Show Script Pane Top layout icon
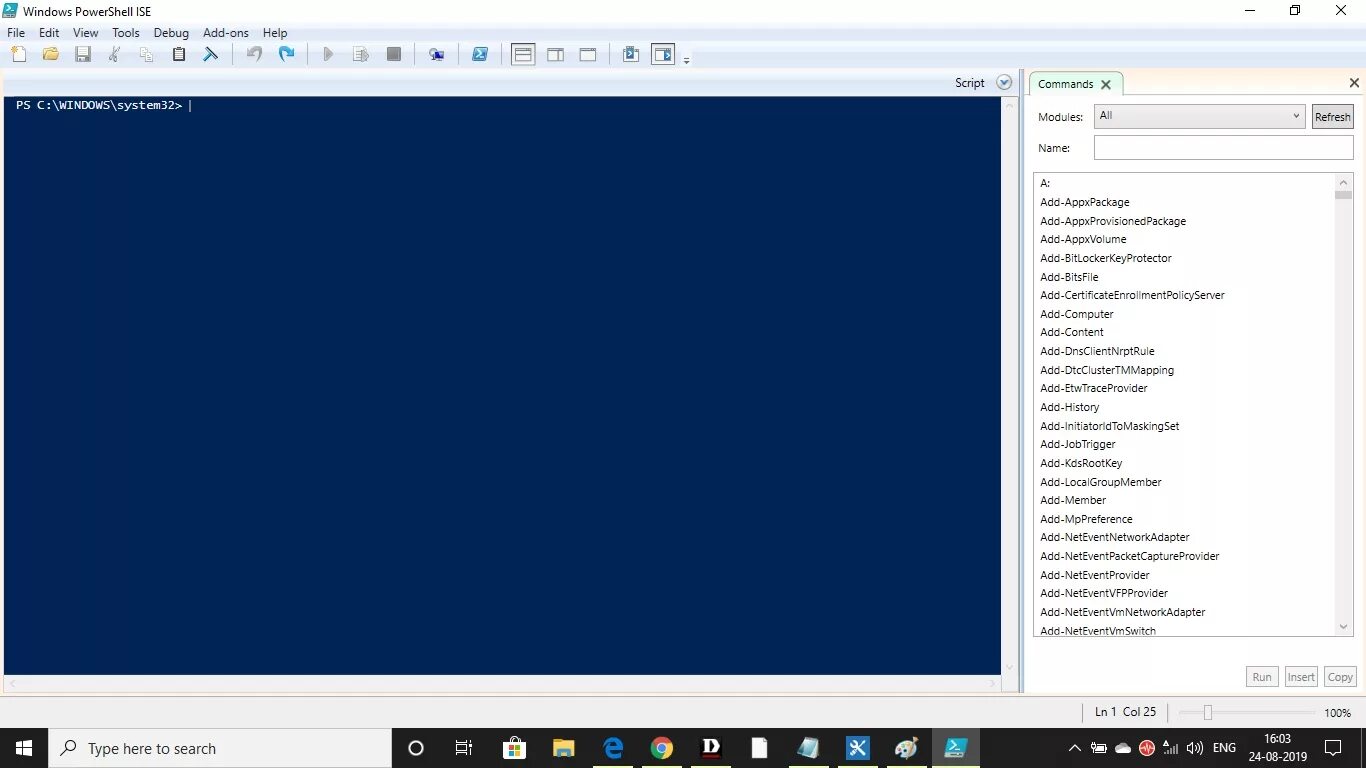 pos(523,55)
